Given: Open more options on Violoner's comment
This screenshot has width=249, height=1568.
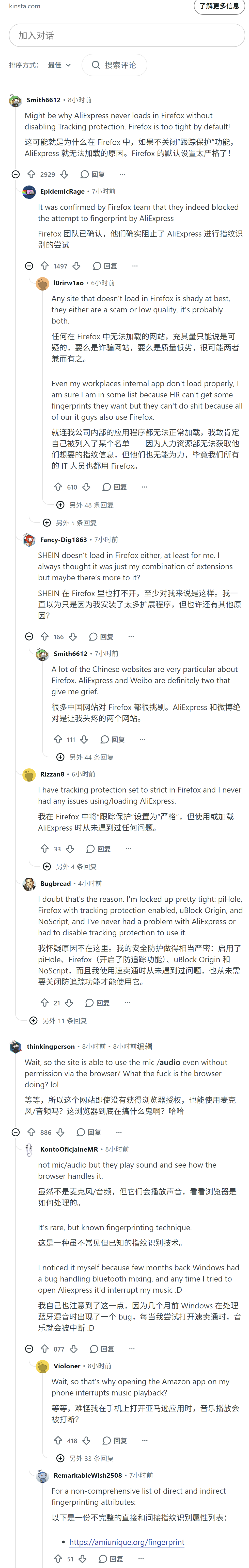Looking at the screenshot, I should click(144, 1441).
